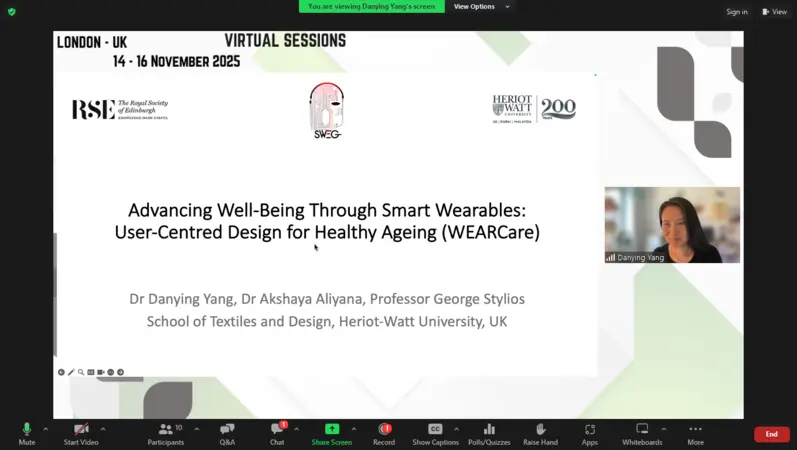797x450 pixels.
Task: Mute the microphone
Action: coord(27,430)
